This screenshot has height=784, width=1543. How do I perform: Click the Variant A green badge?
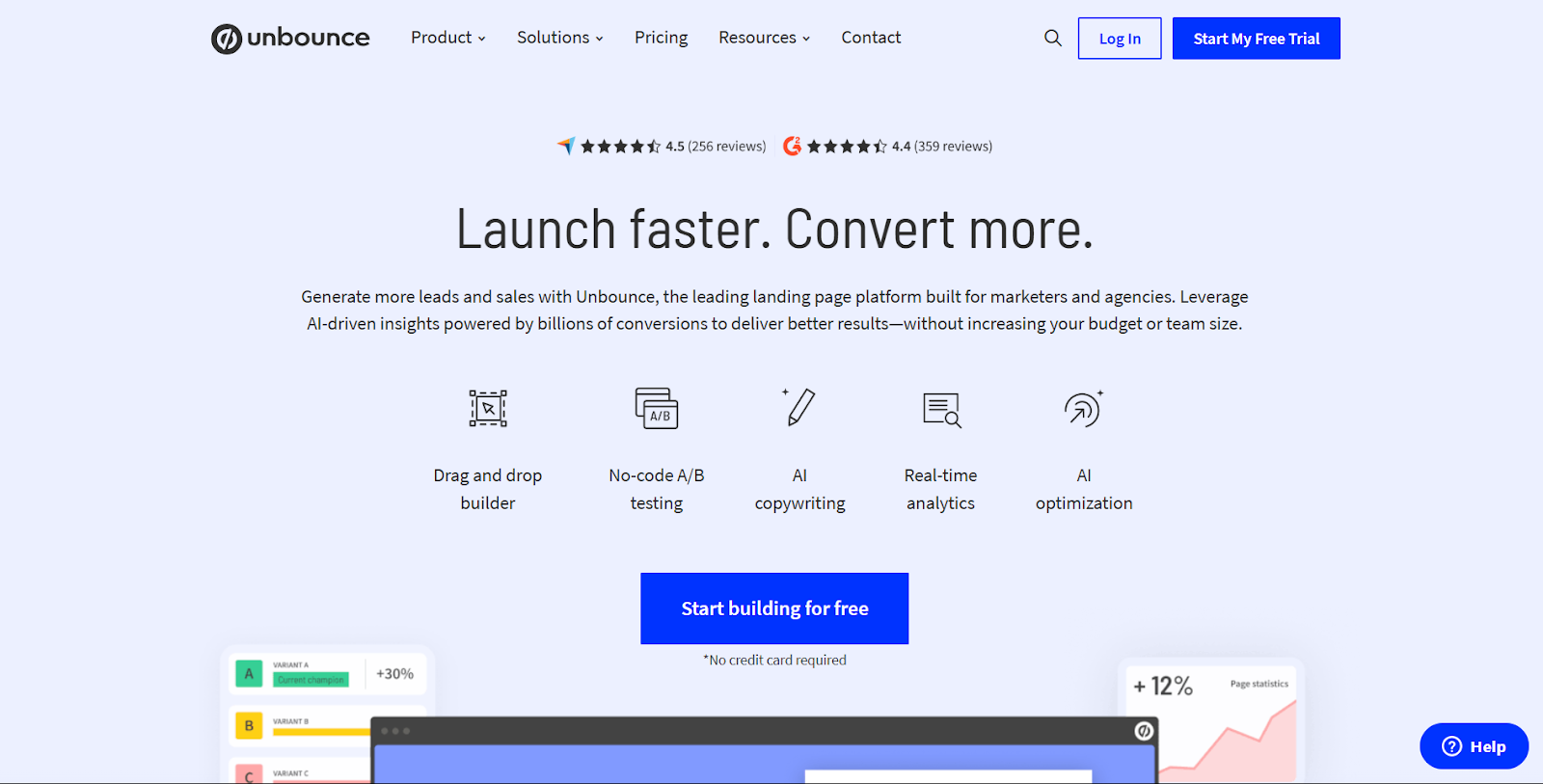pyautogui.click(x=249, y=674)
